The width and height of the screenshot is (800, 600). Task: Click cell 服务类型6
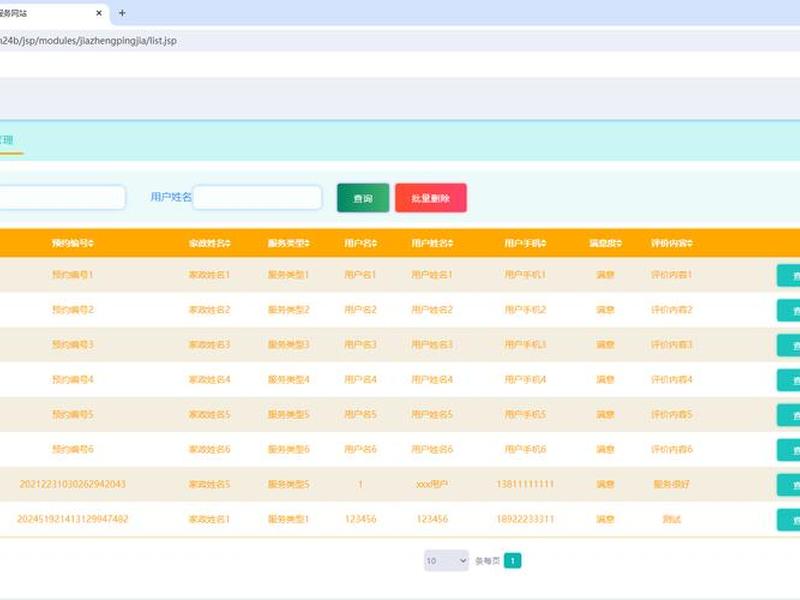tap(289, 449)
